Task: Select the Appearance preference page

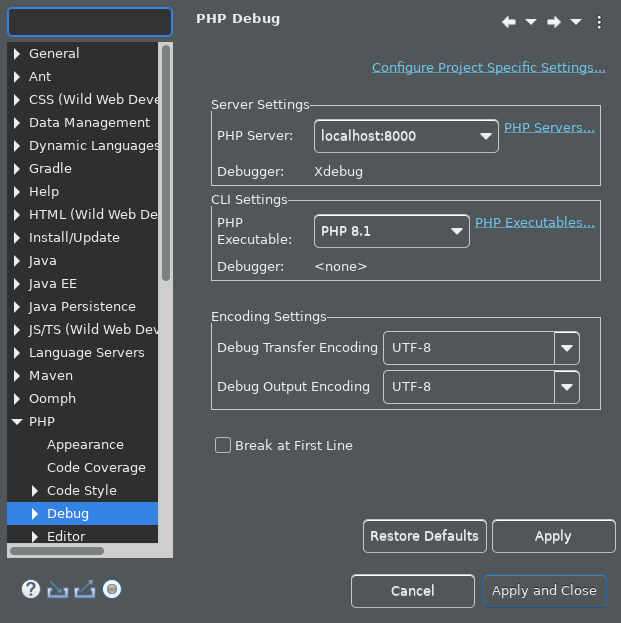Action: (x=85, y=445)
